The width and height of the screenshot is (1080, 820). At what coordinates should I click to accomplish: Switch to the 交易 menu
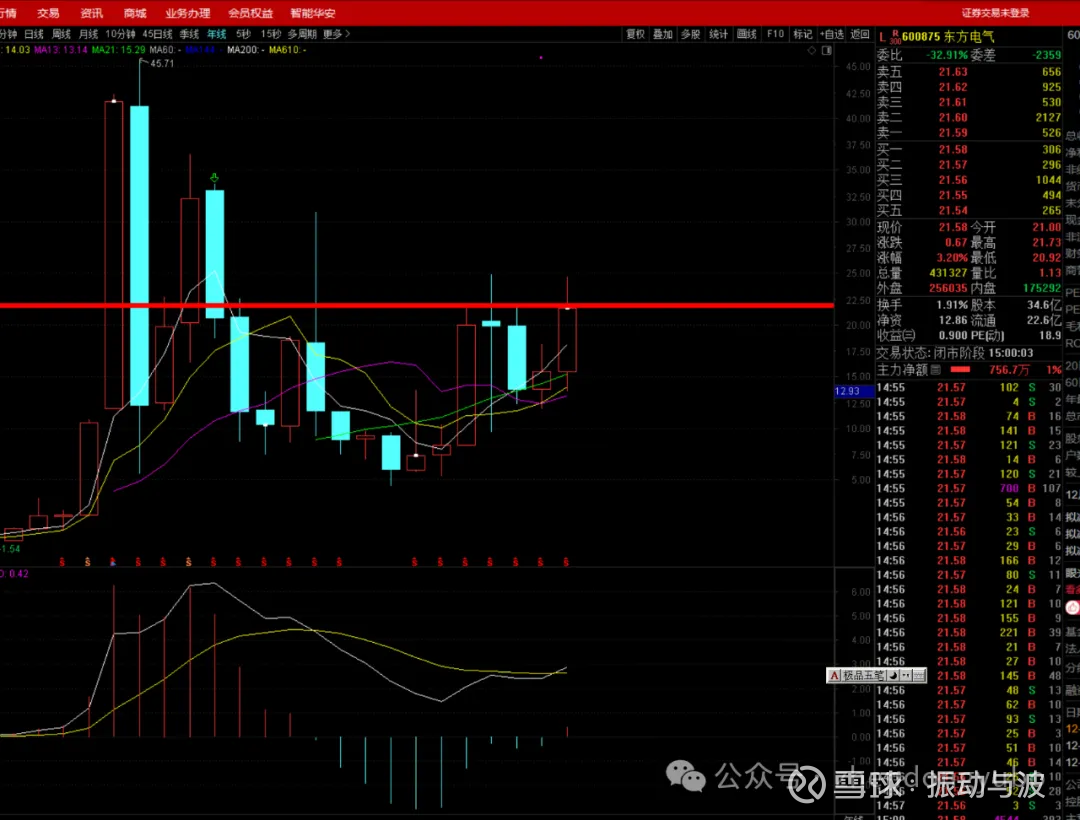[48, 13]
